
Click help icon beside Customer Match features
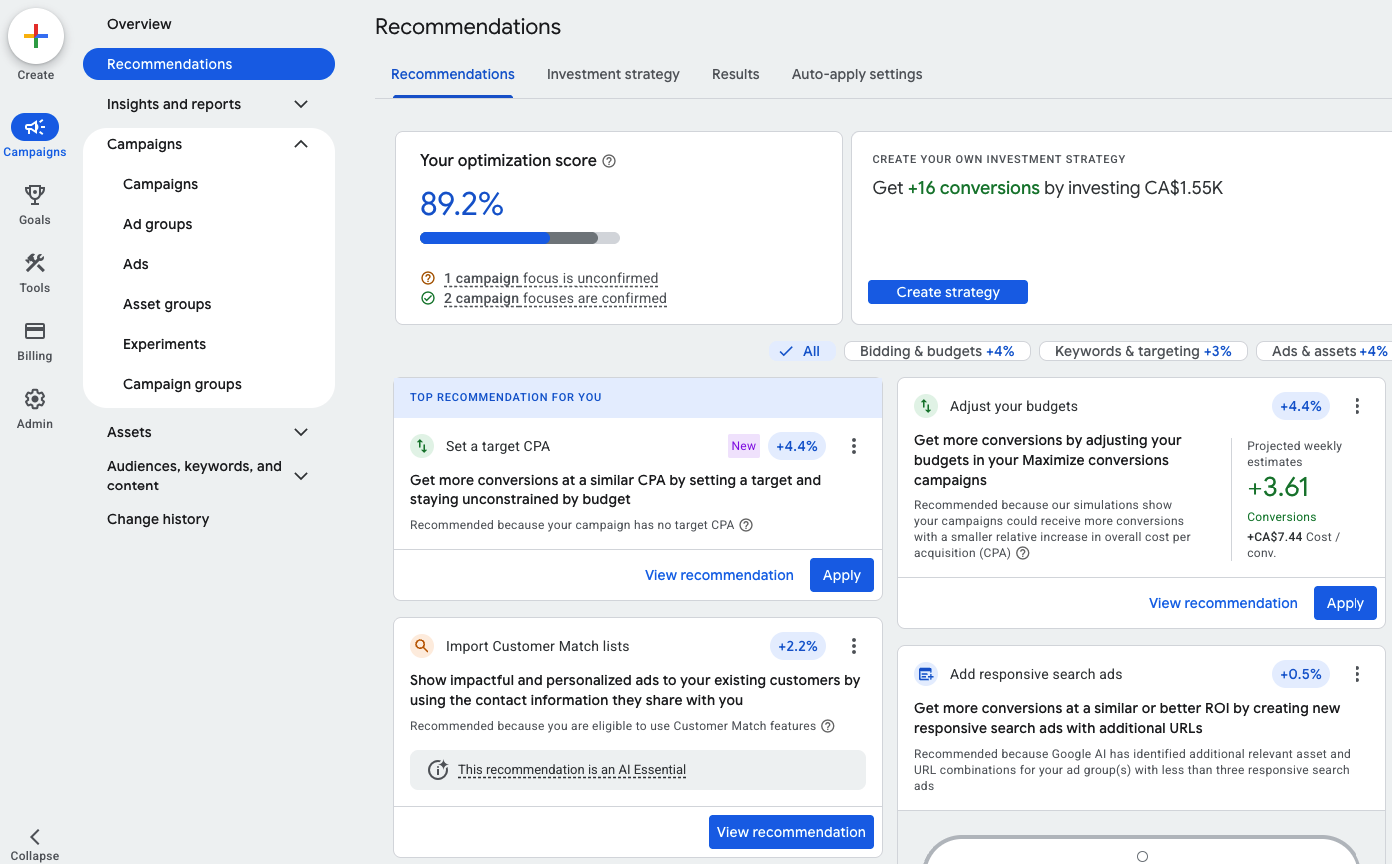tap(828, 726)
